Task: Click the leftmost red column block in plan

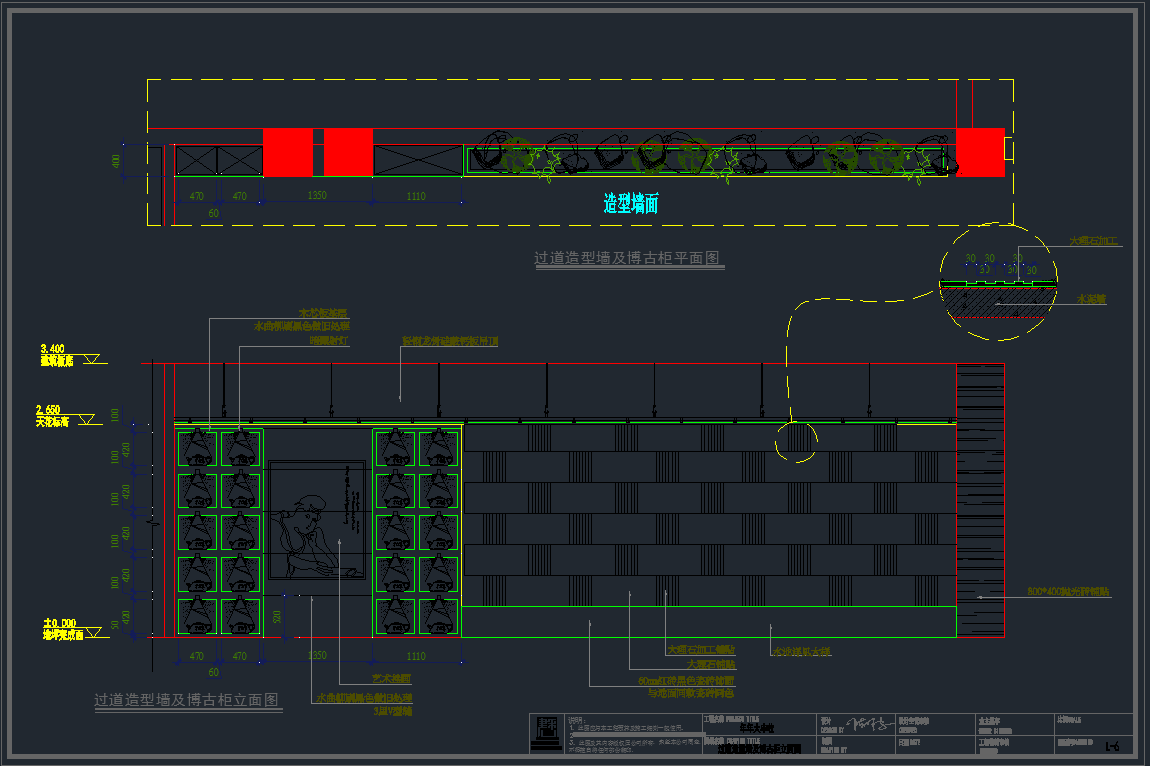Action: point(288,153)
